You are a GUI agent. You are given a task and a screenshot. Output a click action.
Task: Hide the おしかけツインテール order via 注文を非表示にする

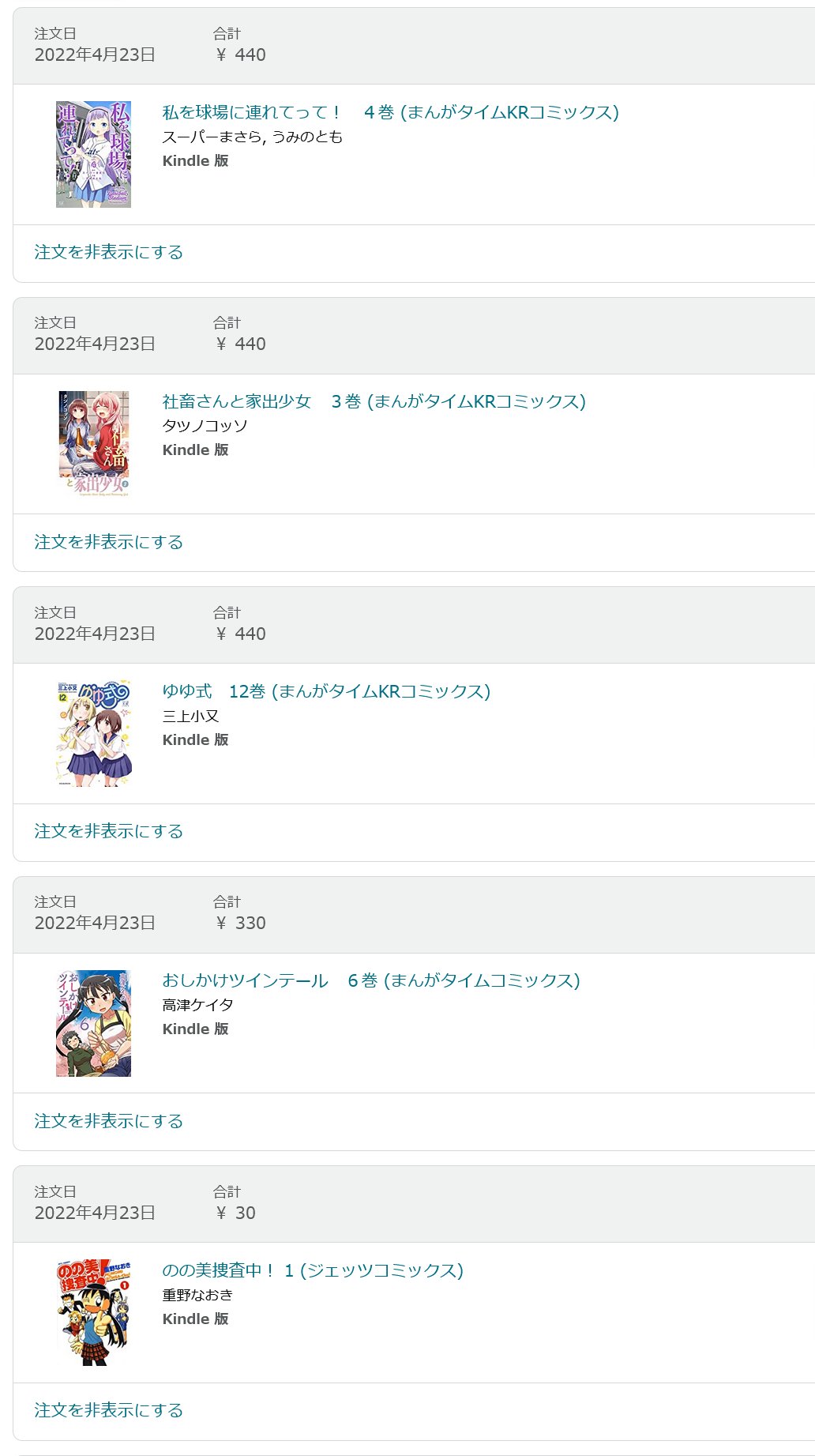[109, 1121]
